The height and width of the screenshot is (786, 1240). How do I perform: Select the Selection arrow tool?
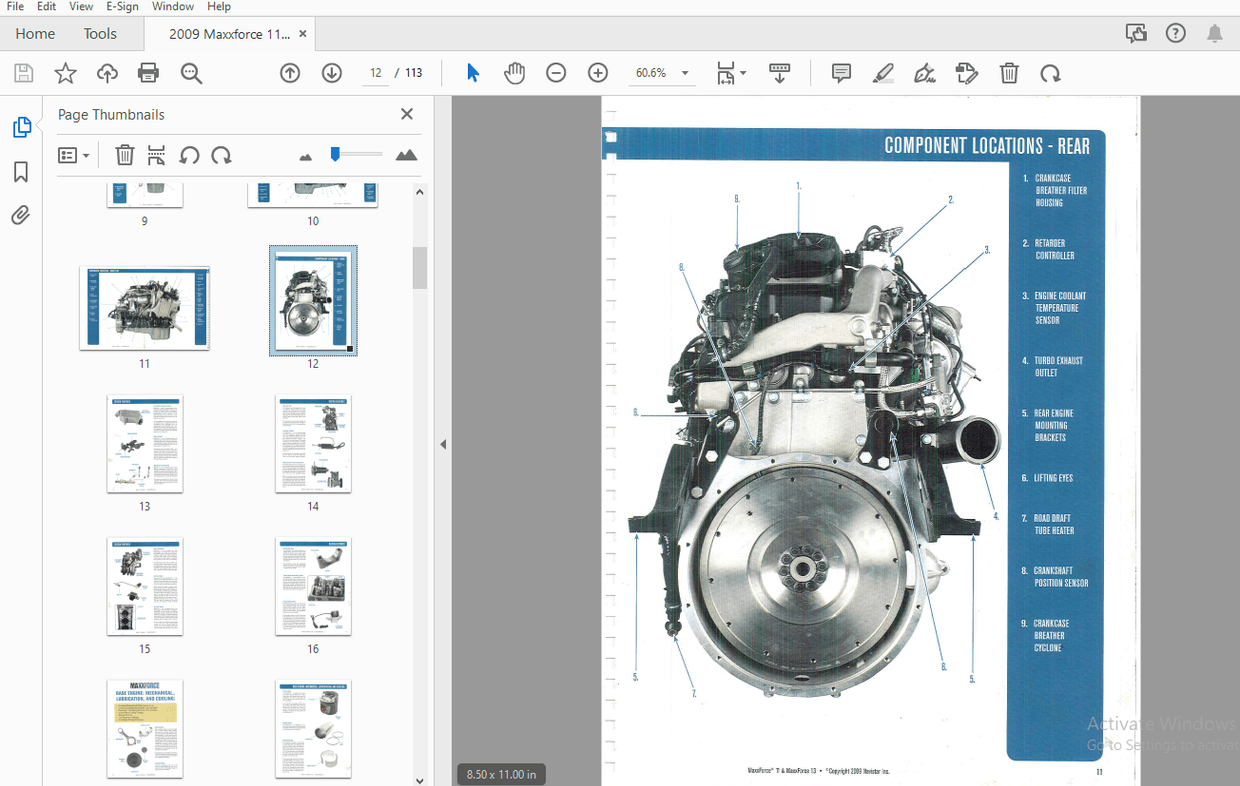[472, 72]
